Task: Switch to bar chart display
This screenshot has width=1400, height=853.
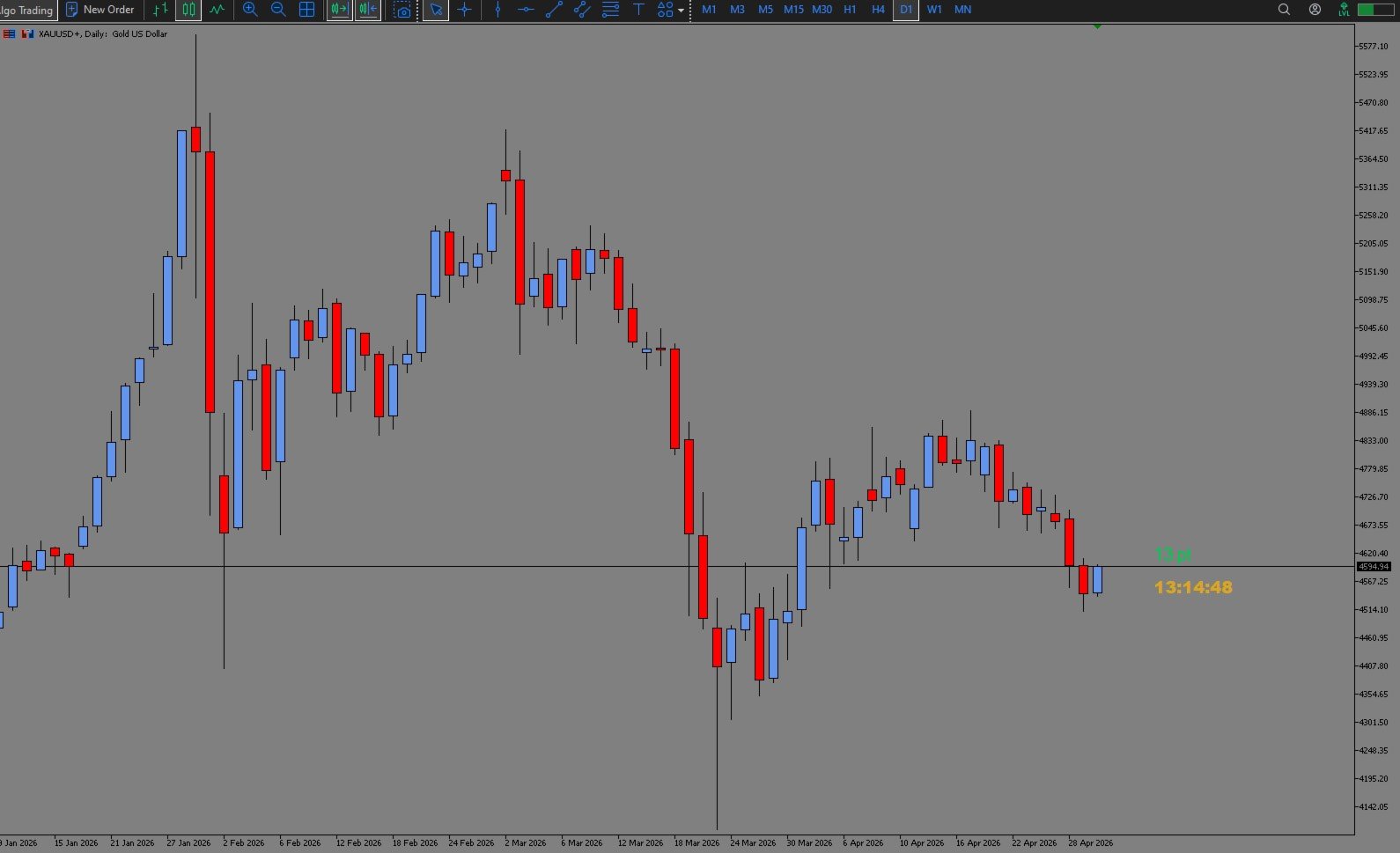Action: coord(160,10)
